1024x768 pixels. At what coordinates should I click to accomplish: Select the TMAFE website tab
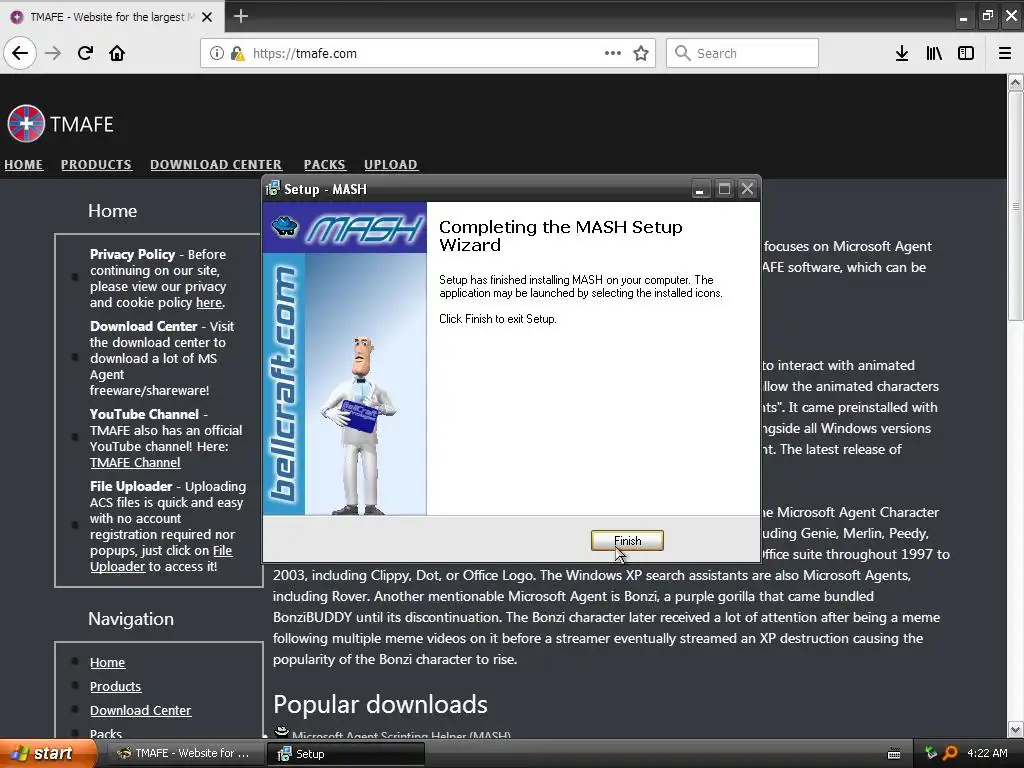(x=112, y=17)
